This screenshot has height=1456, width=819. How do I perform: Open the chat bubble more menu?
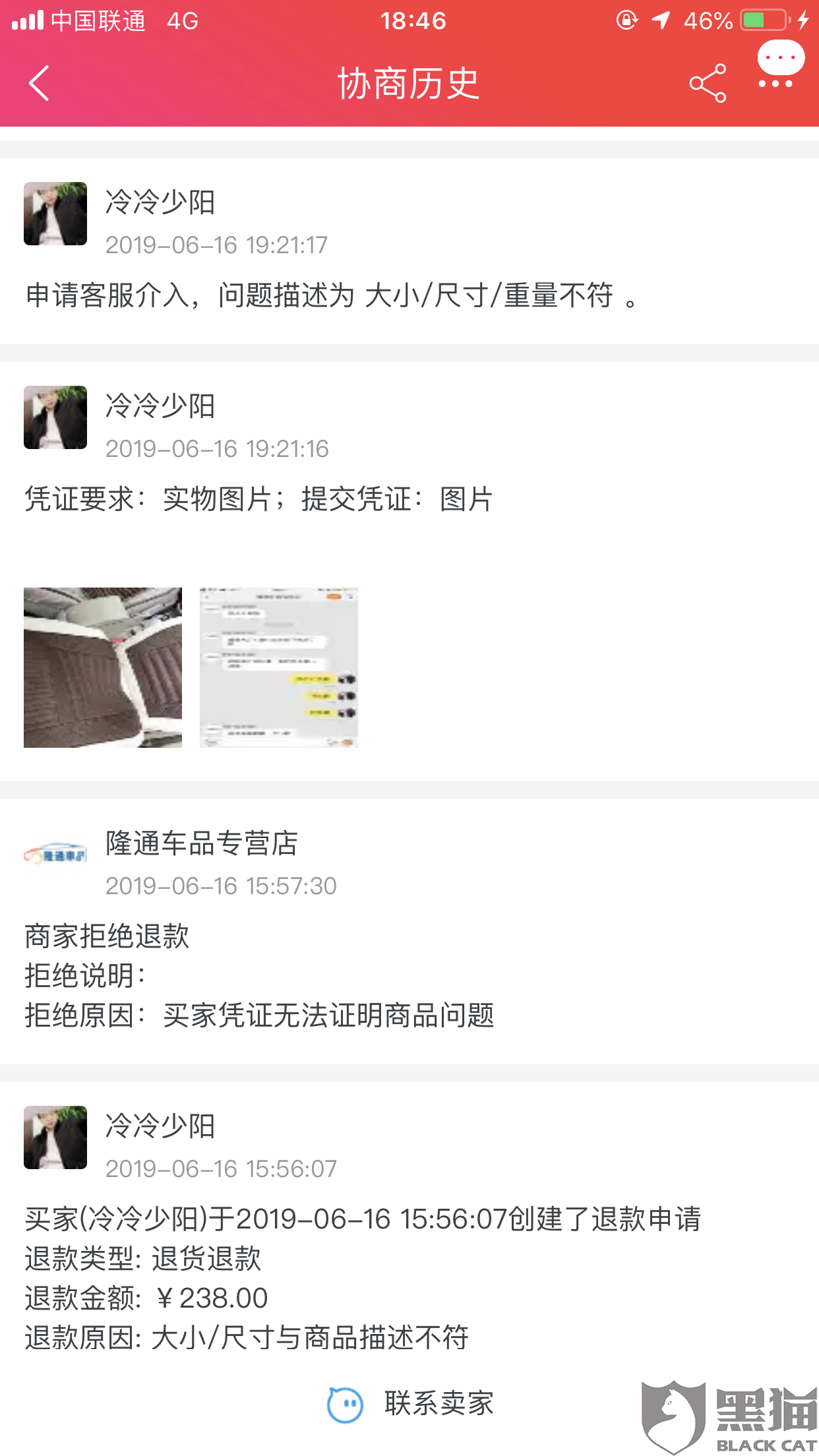[x=780, y=65]
